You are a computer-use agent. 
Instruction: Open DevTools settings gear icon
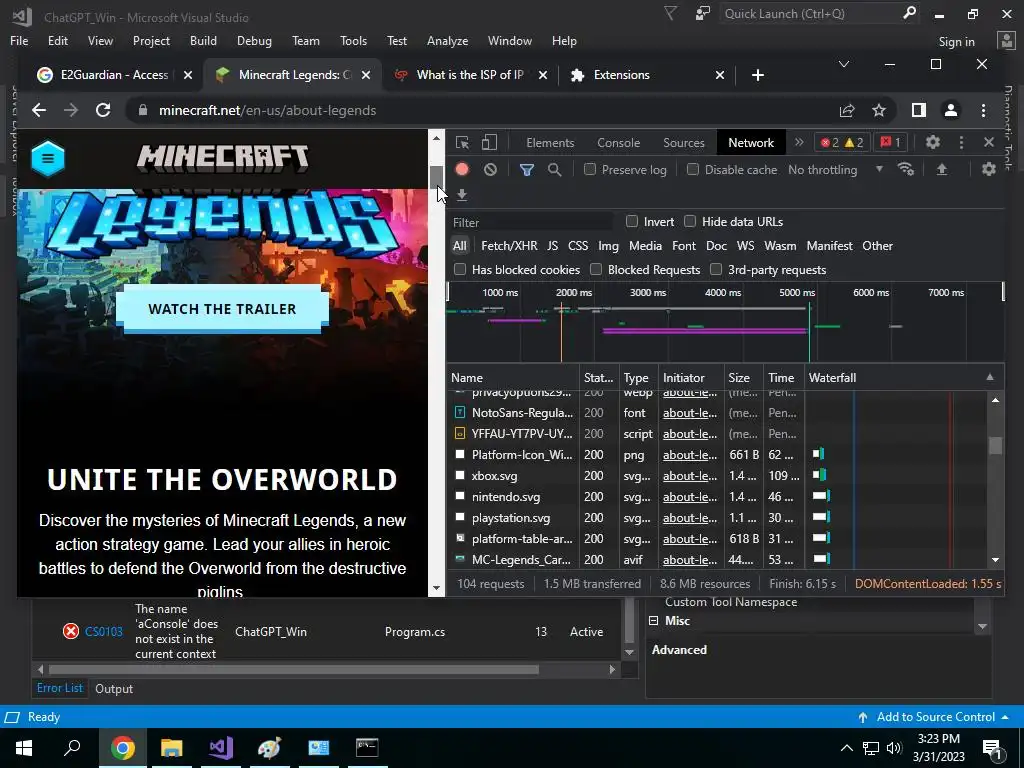click(933, 142)
